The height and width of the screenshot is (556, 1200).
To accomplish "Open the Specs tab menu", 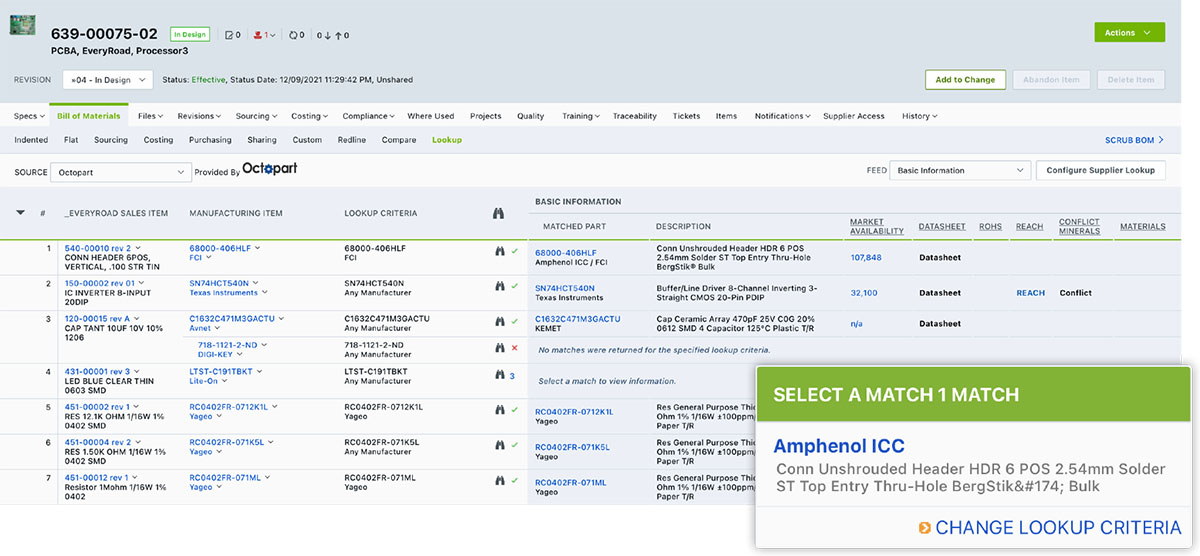I will pos(28,116).
